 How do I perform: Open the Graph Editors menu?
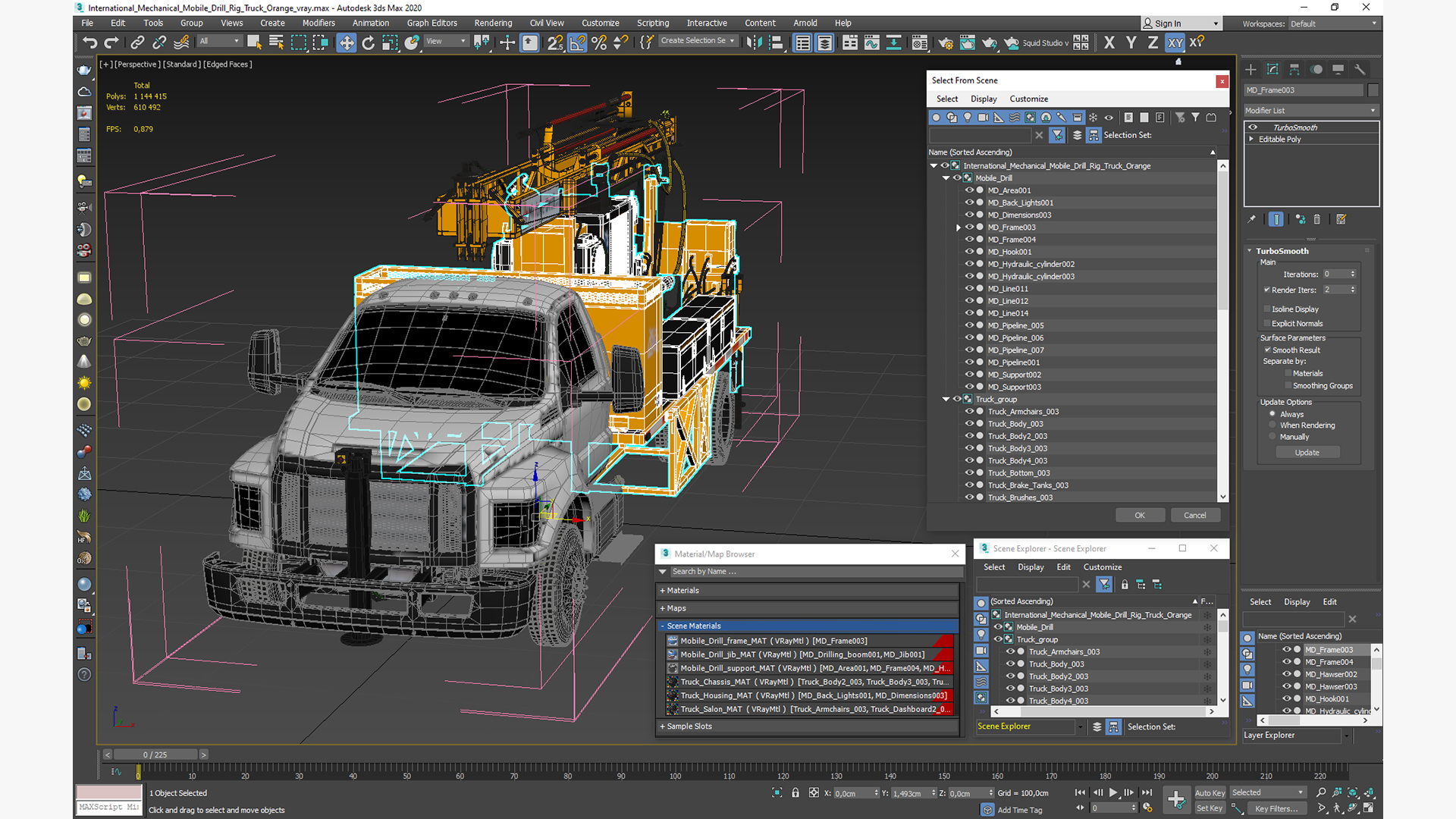431,23
